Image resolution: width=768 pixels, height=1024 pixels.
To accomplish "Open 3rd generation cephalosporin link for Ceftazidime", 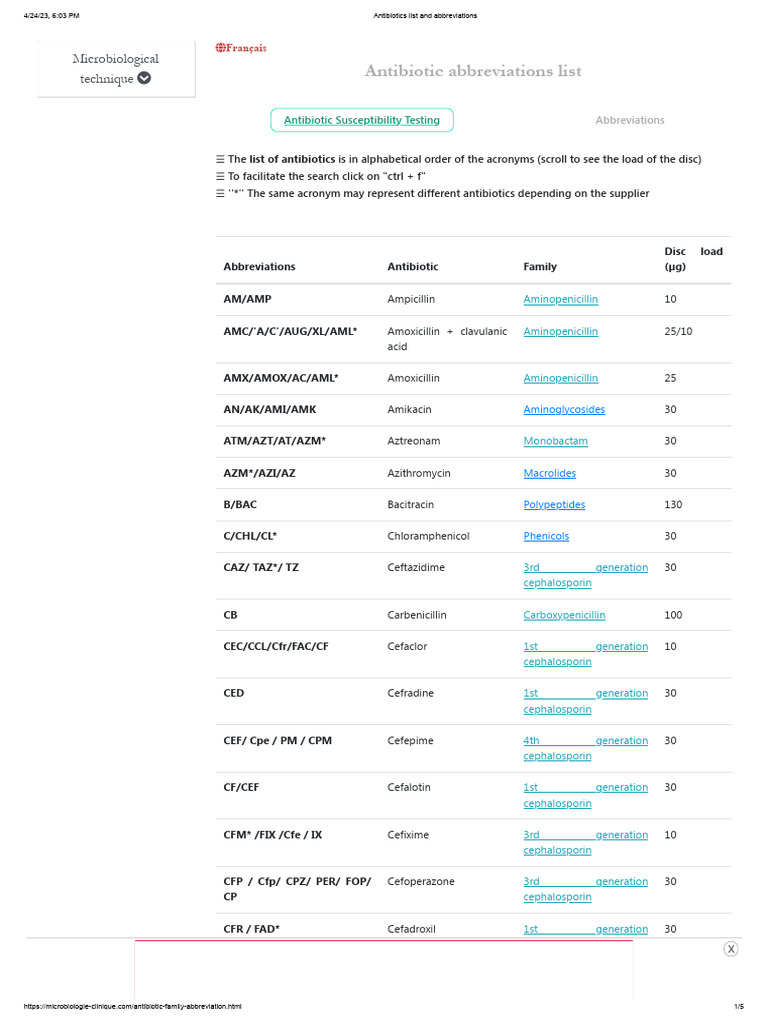I will (585, 575).
